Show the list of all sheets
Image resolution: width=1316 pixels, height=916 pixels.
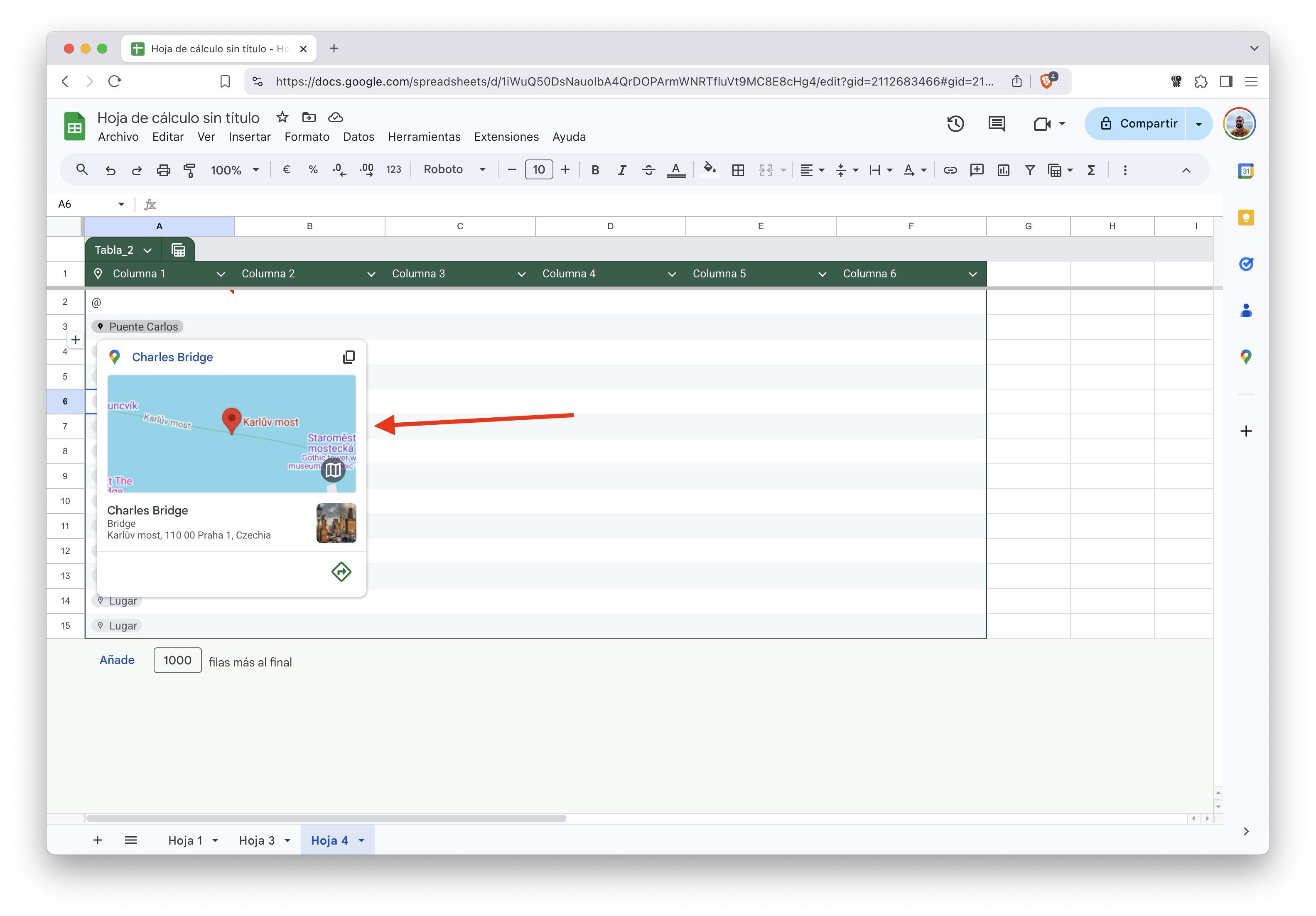[x=131, y=840]
